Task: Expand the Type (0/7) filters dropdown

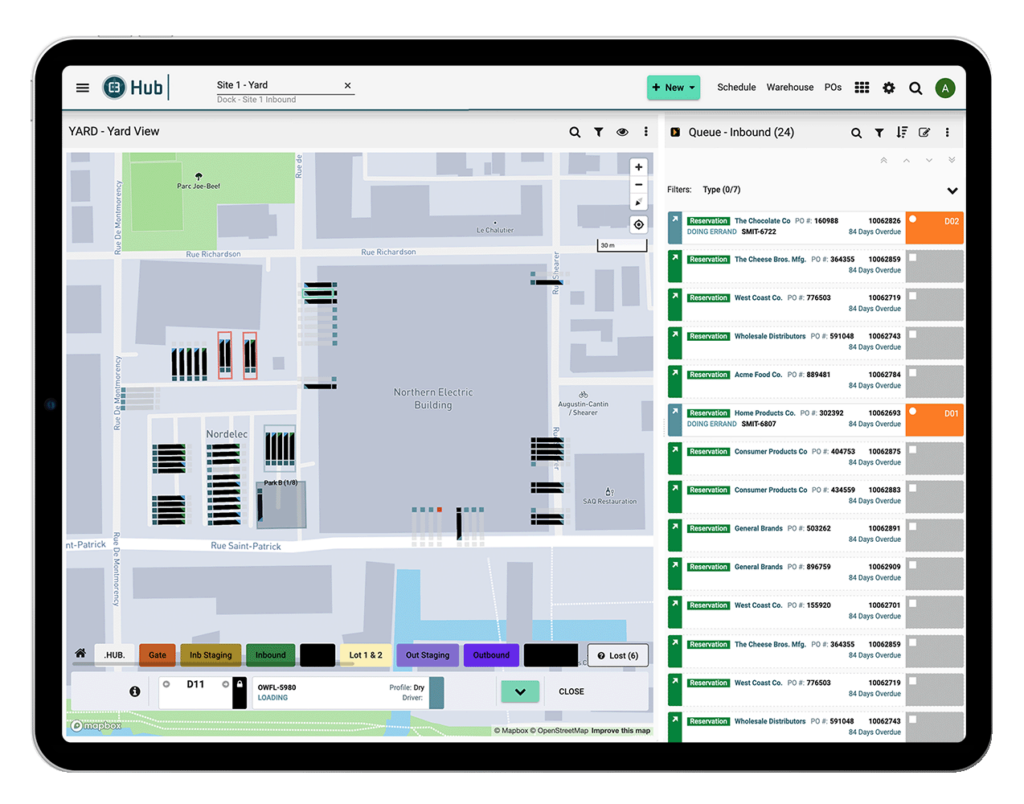Action: pos(951,190)
